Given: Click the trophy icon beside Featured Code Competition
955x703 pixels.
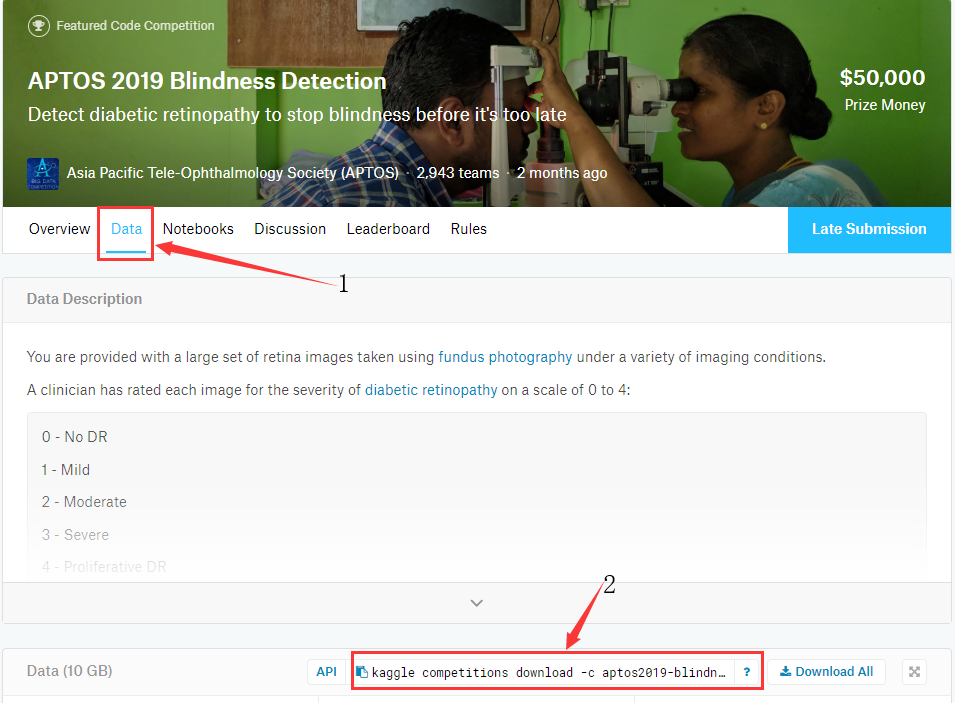Looking at the screenshot, I should coord(38,26).
